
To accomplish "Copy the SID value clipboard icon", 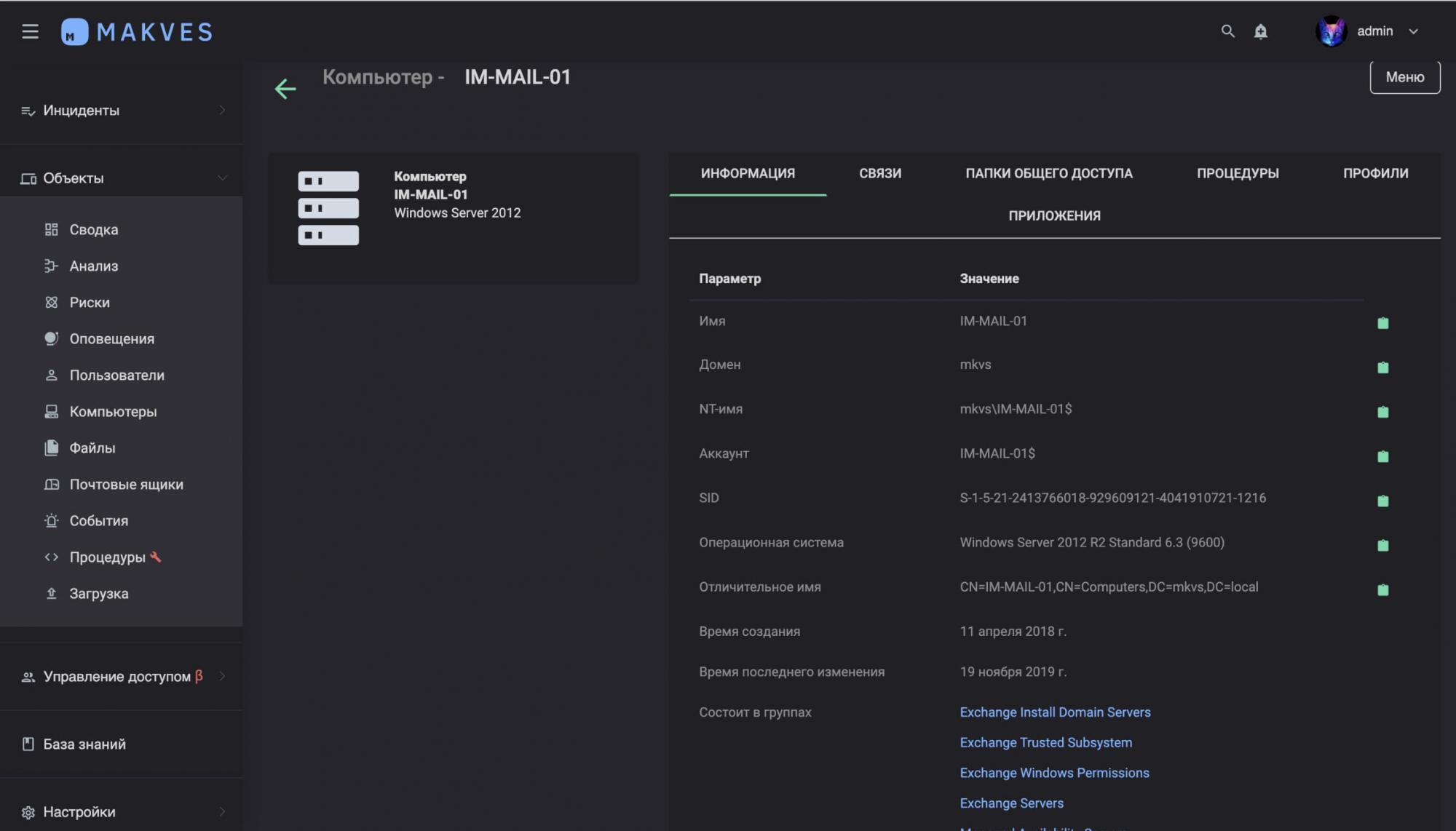I will click(1382, 501).
